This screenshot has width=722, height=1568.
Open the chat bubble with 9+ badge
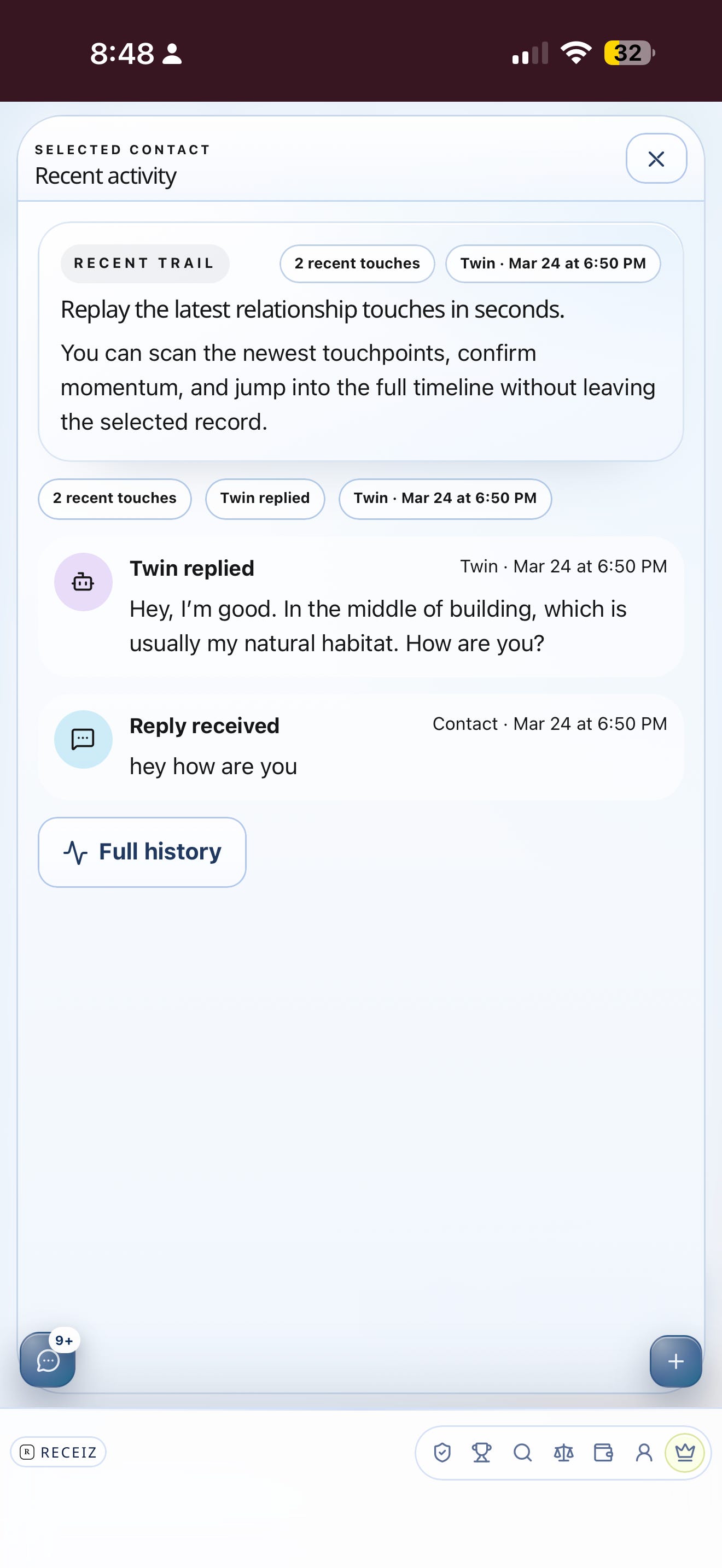pos(48,1359)
